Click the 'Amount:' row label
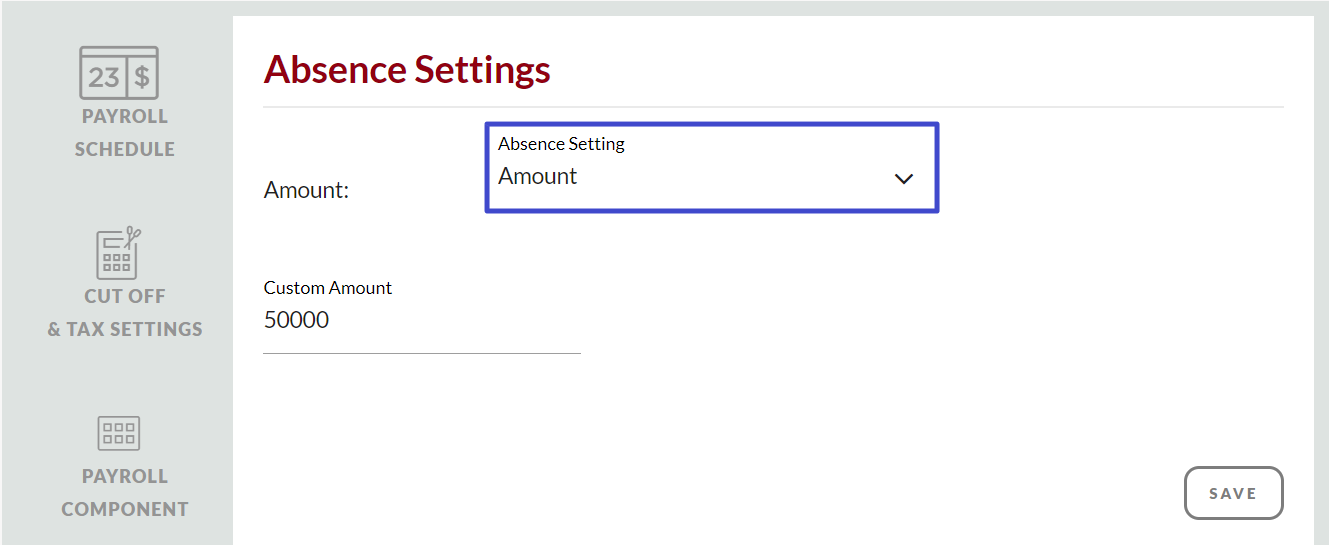 (x=306, y=190)
